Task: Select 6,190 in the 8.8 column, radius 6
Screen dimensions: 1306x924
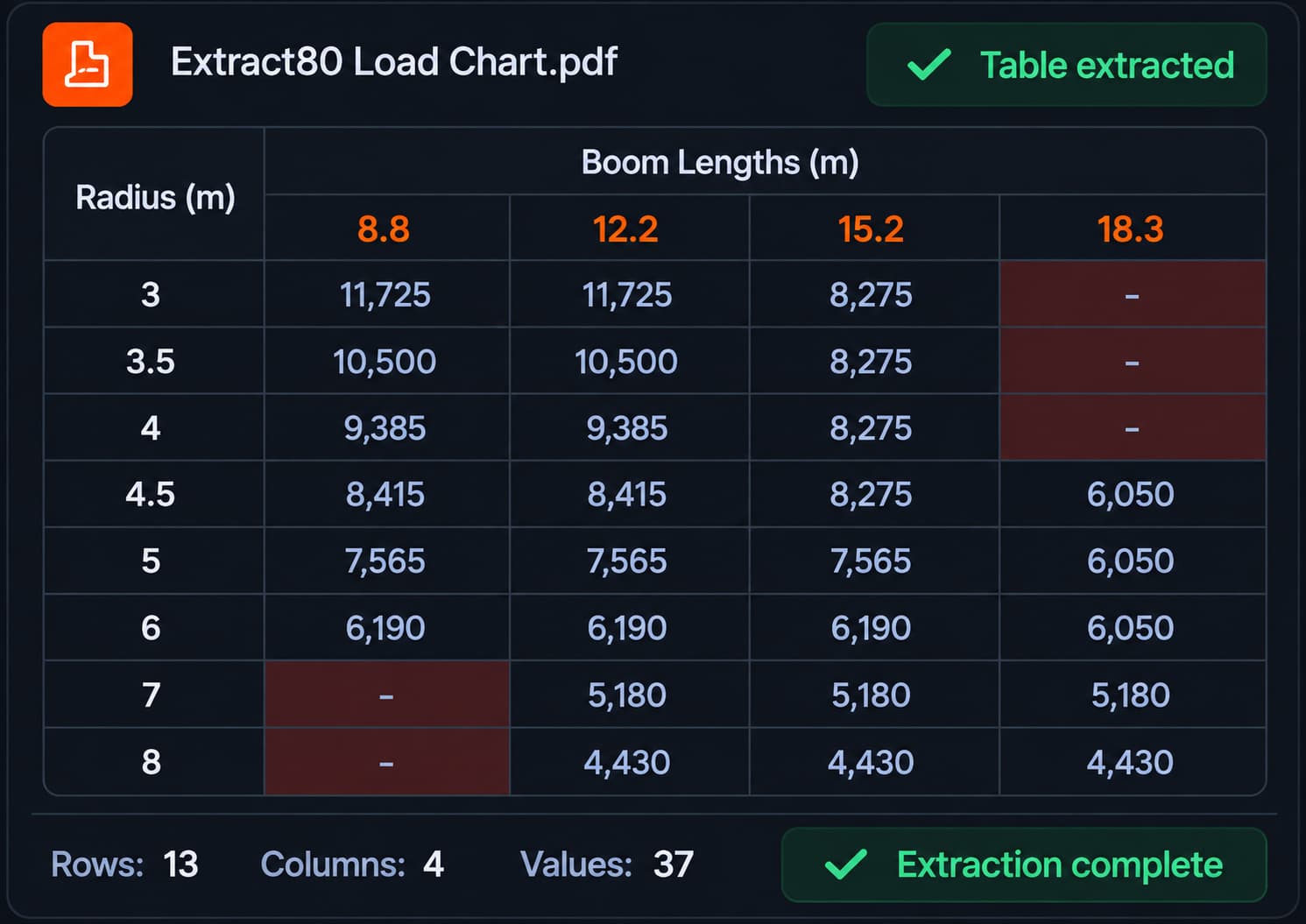Action: [x=385, y=628]
